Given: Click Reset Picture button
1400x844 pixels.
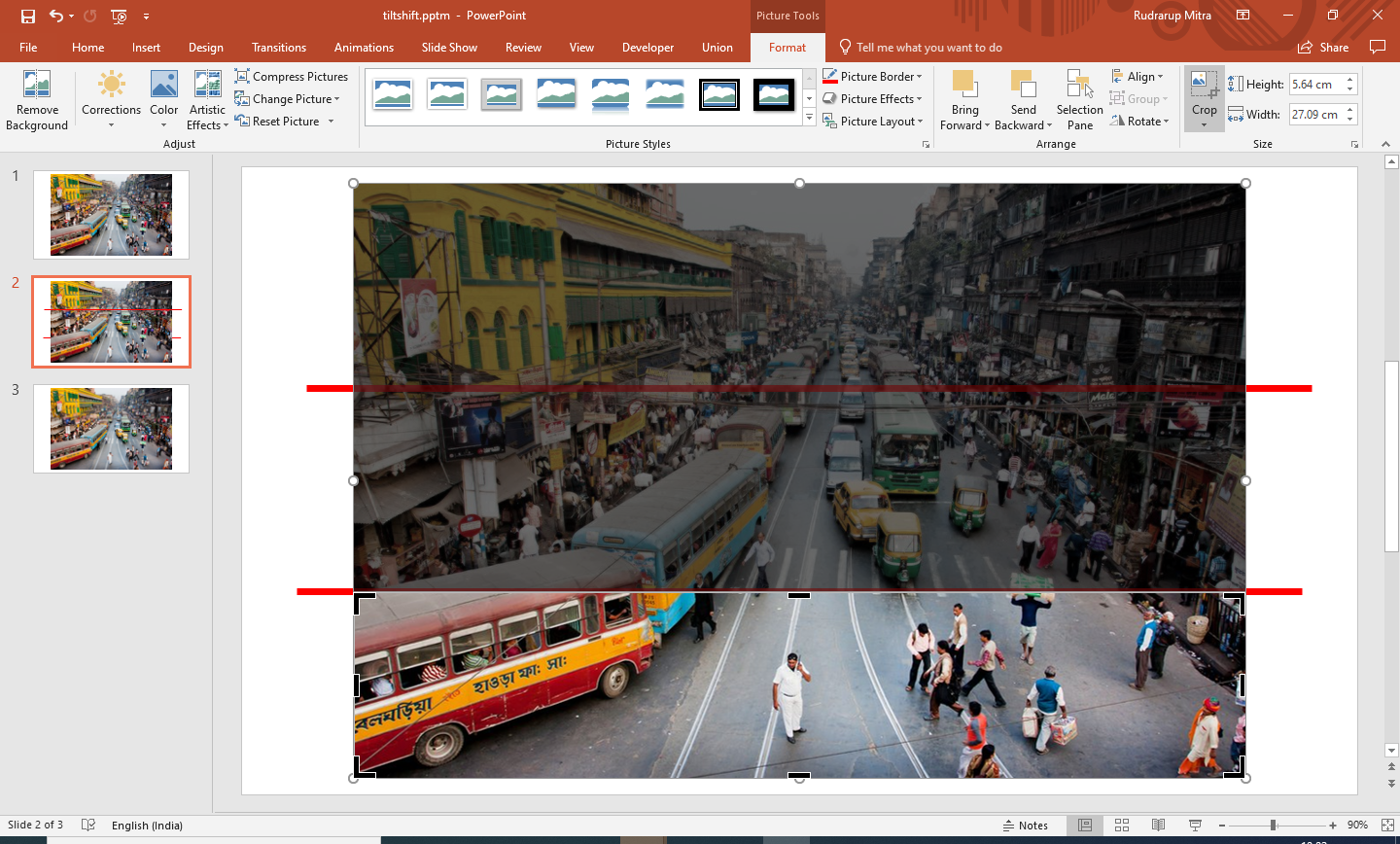Looking at the screenshot, I should [278, 121].
